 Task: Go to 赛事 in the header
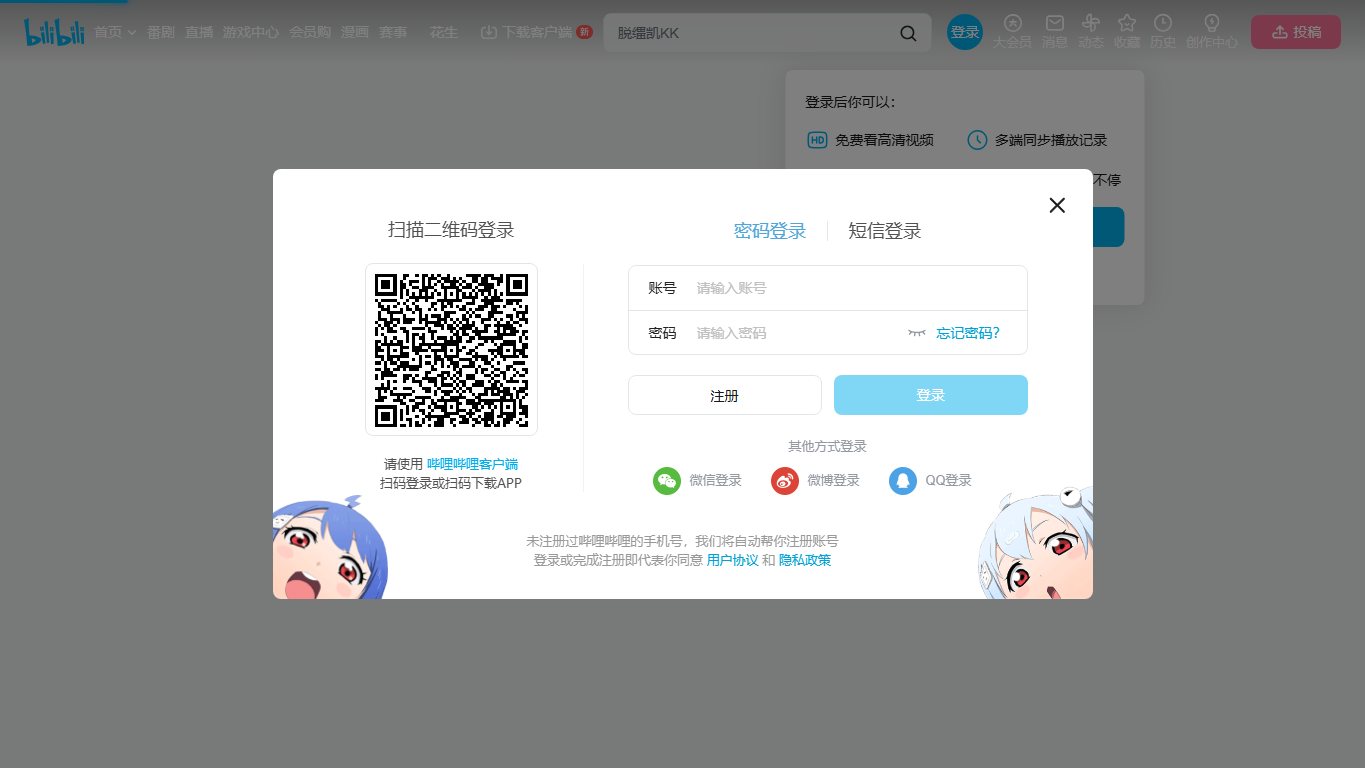tap(393, 32)
